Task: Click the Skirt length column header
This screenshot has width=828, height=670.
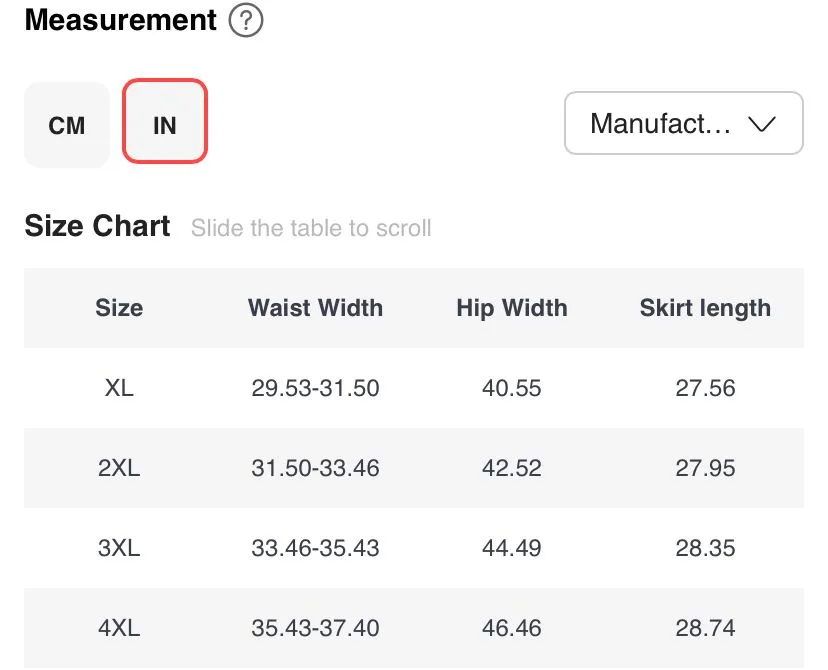Action: tap(705, 308)
